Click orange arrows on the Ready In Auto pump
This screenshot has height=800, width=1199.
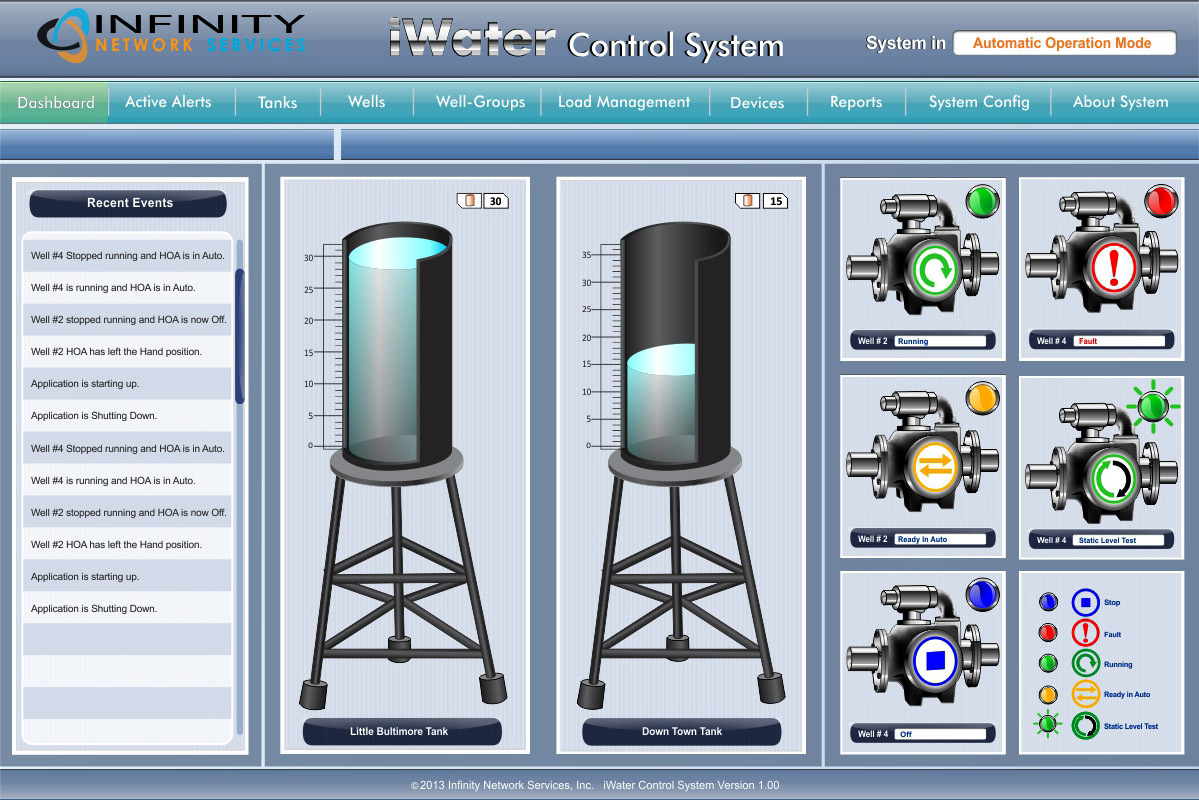pyautogui.click(x=934, y=466)
